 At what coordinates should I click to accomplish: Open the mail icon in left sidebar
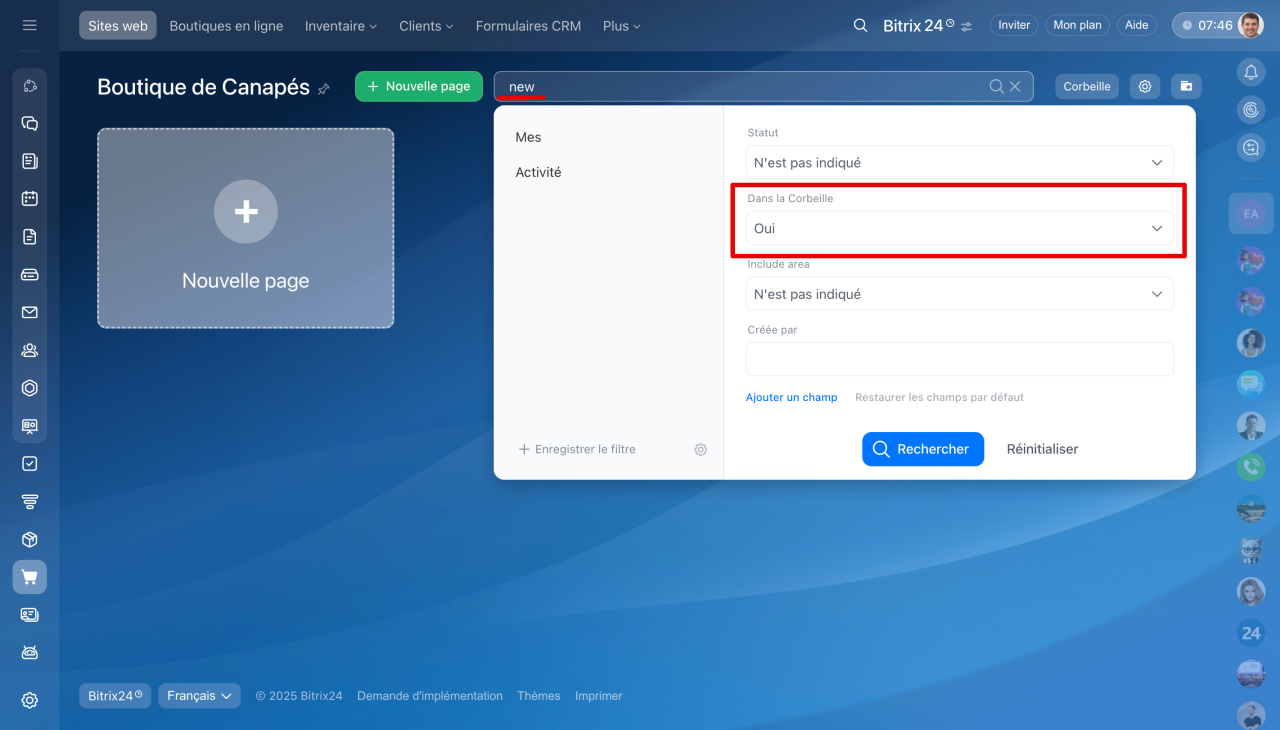[x=30, y=312]
